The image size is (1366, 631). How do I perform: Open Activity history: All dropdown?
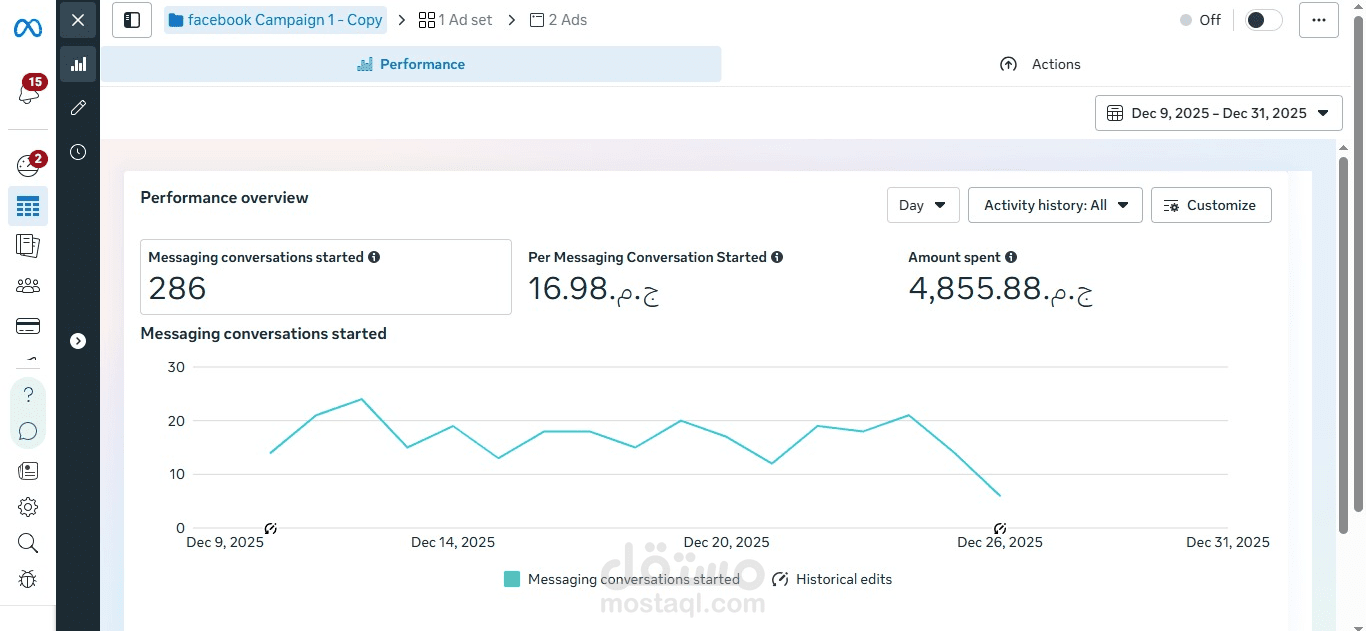1055,205
